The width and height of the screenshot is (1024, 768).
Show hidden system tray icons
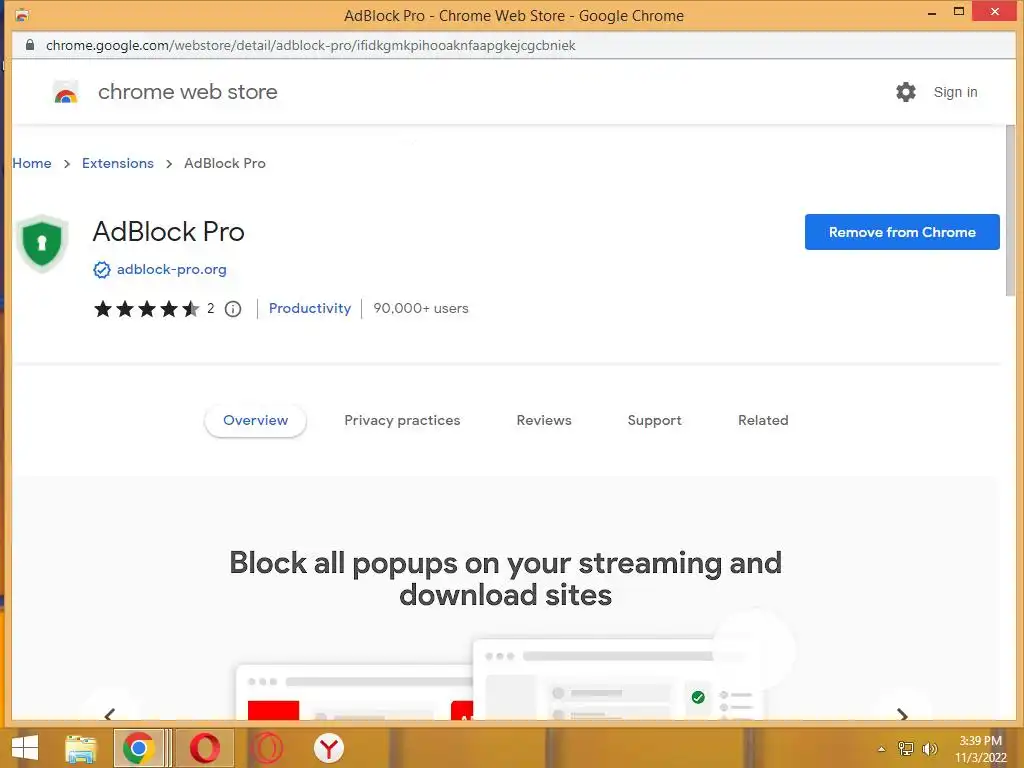(882, 749)
